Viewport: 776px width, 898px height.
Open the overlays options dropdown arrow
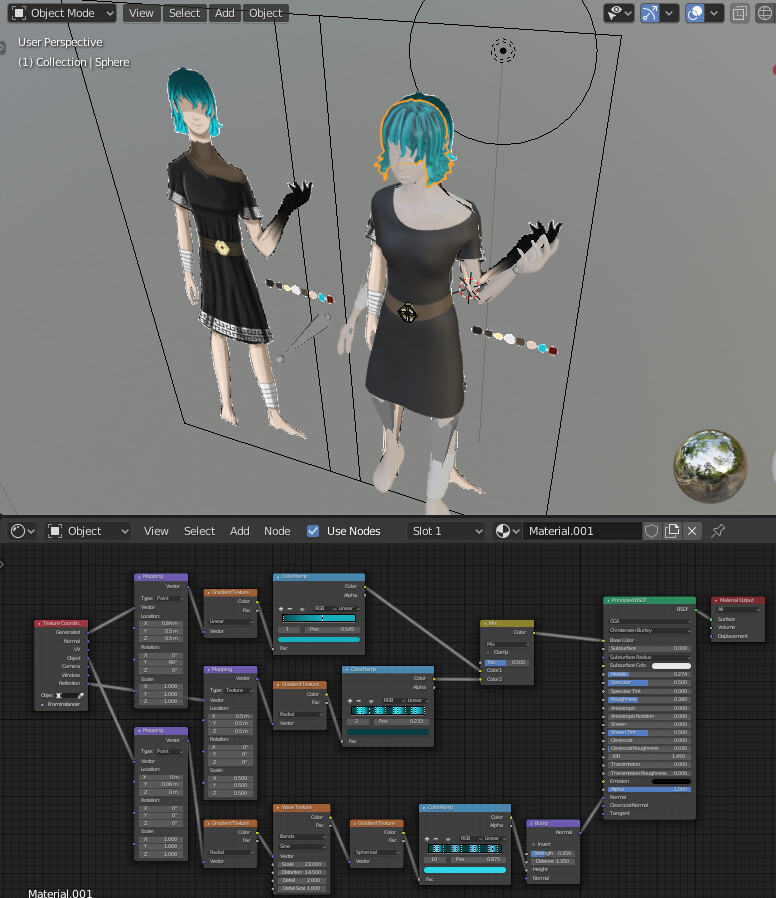coord(714,13)
